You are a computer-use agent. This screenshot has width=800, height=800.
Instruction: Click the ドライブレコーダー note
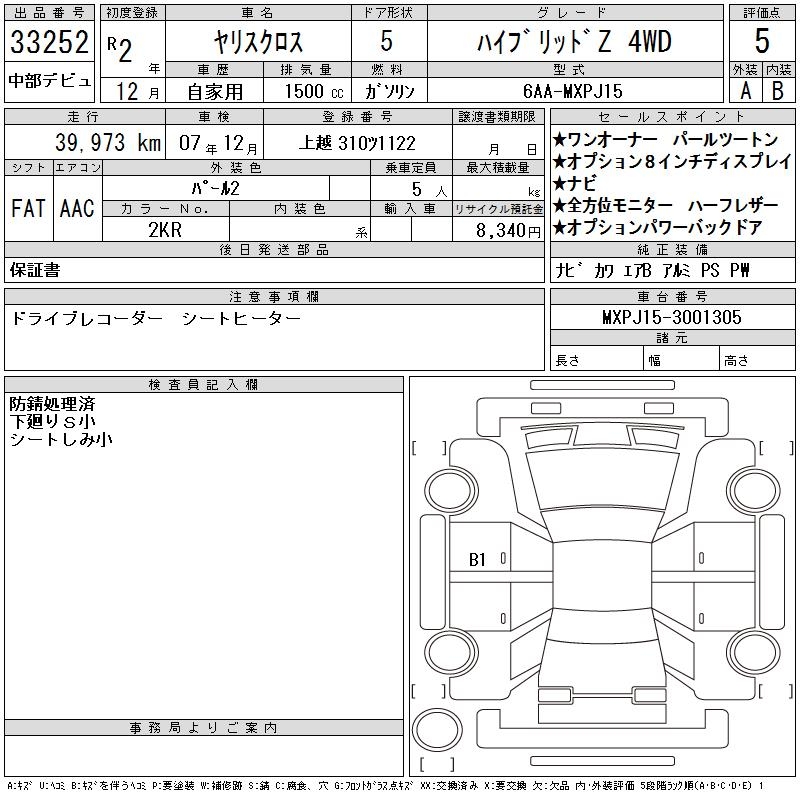pyautogui.click(x=87, y=318)
